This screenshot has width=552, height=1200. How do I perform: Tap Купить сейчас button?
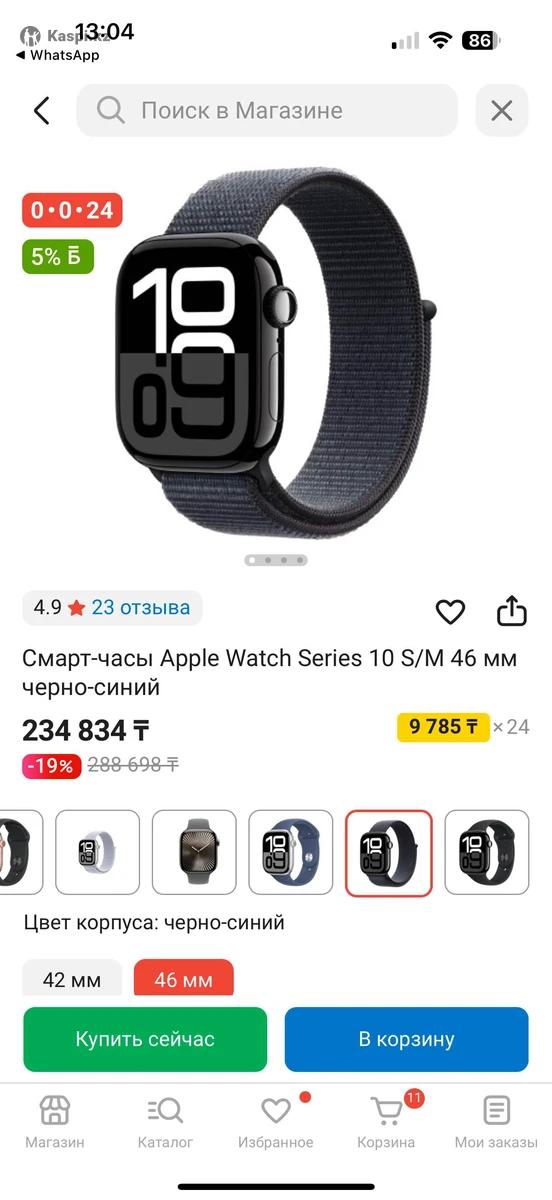(x=145, y=1039)
